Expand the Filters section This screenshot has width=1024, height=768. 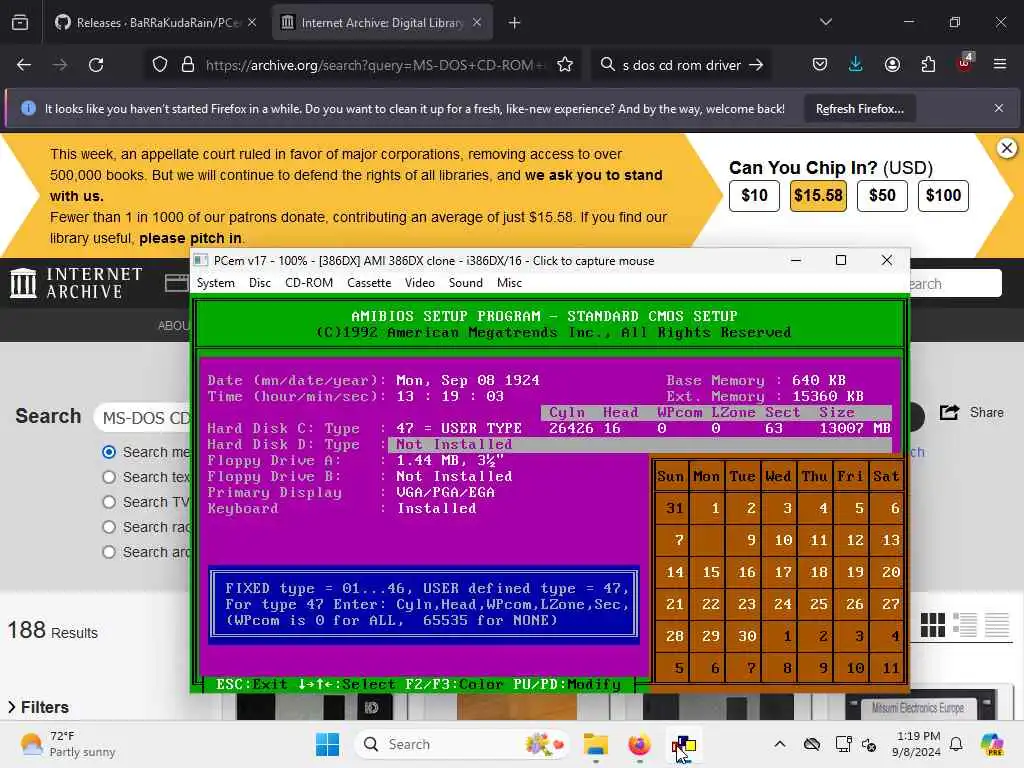click(39, 707)
